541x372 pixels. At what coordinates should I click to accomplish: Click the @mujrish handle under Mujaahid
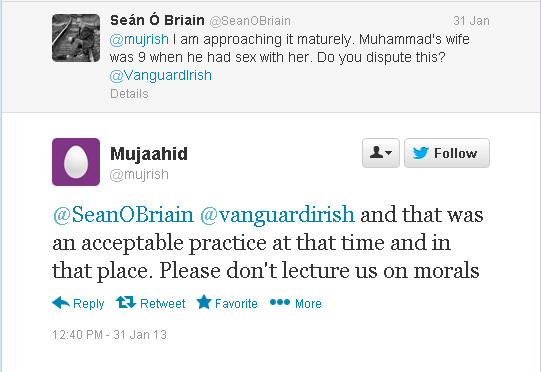coord(139,175)
